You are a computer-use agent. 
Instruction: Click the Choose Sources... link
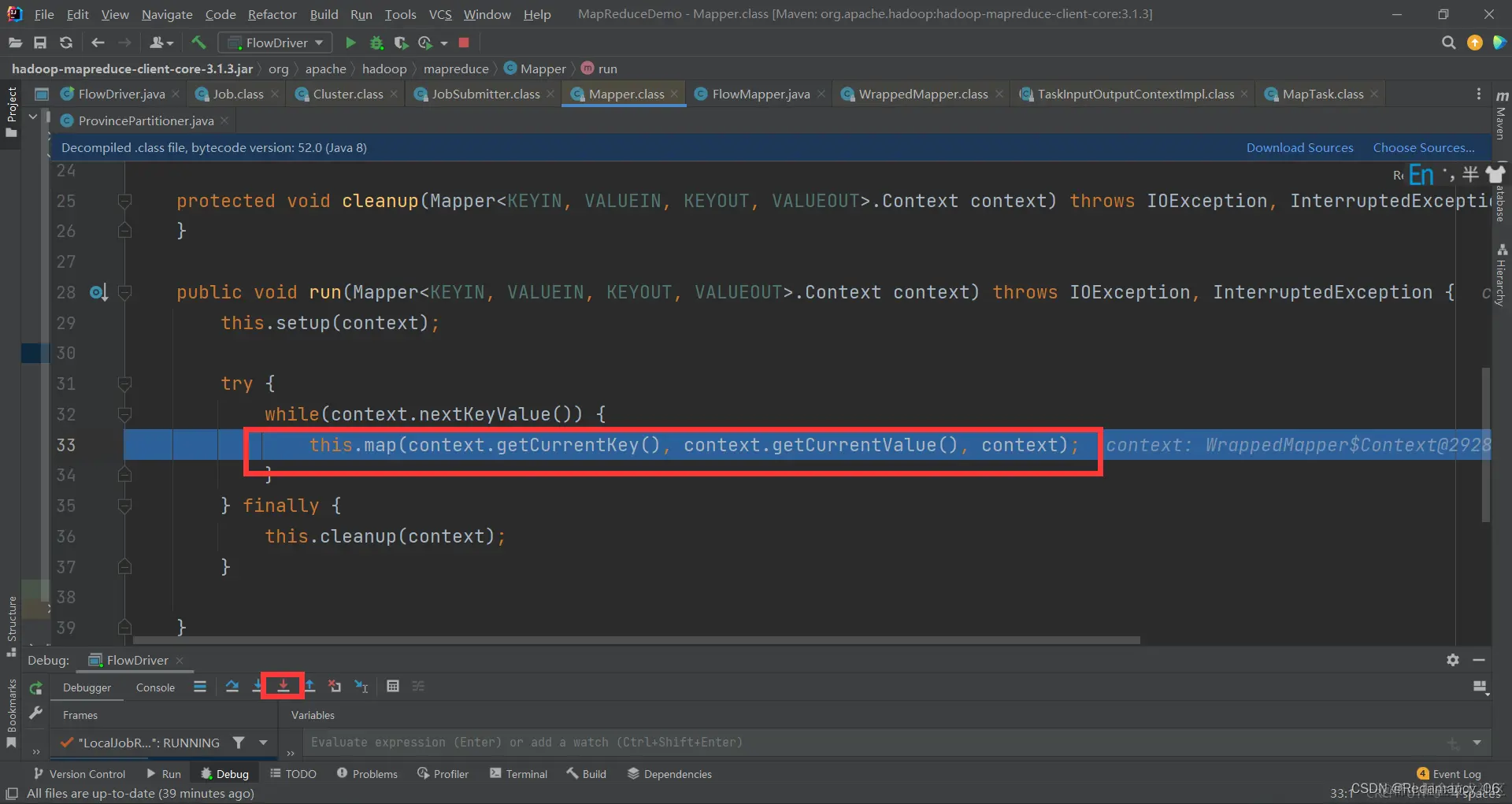(x=1424, y=147)
